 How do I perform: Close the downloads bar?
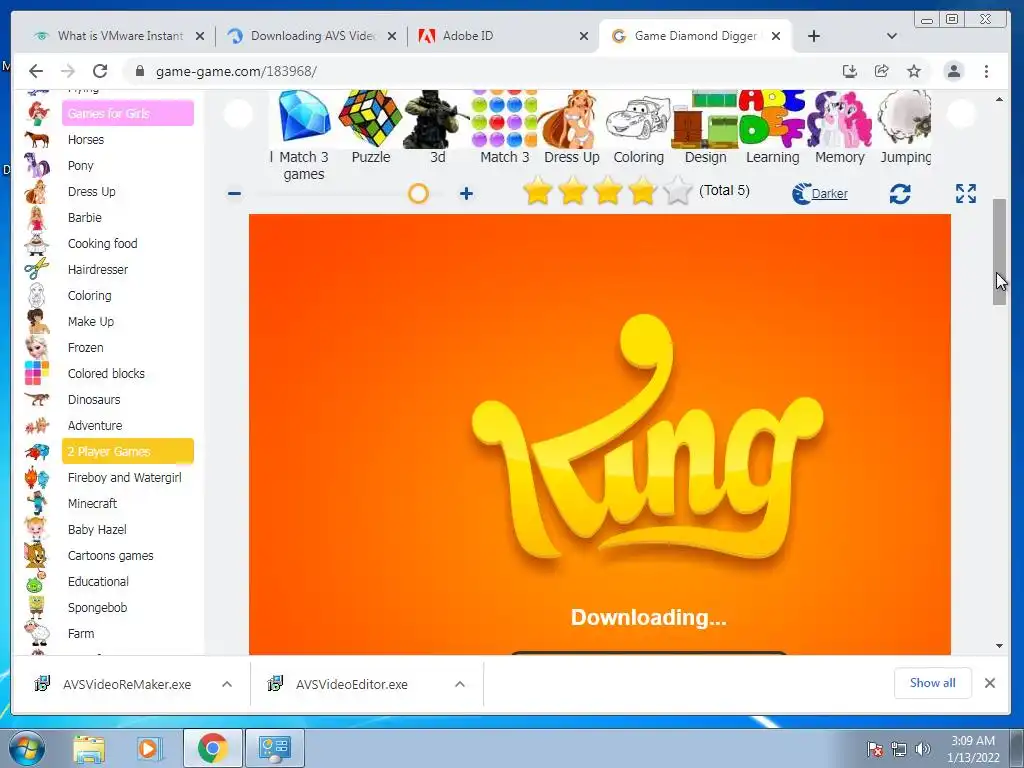(990, 683)
